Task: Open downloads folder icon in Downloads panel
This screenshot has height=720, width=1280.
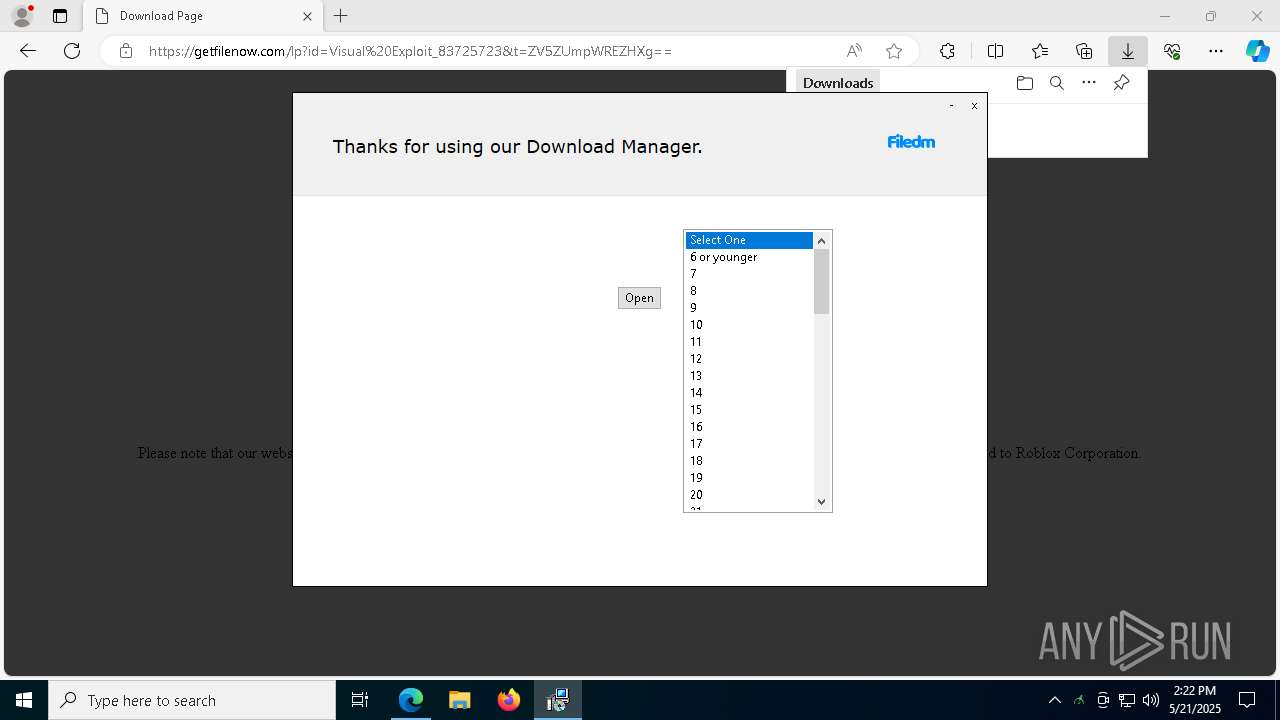Action: point(1024,83)
